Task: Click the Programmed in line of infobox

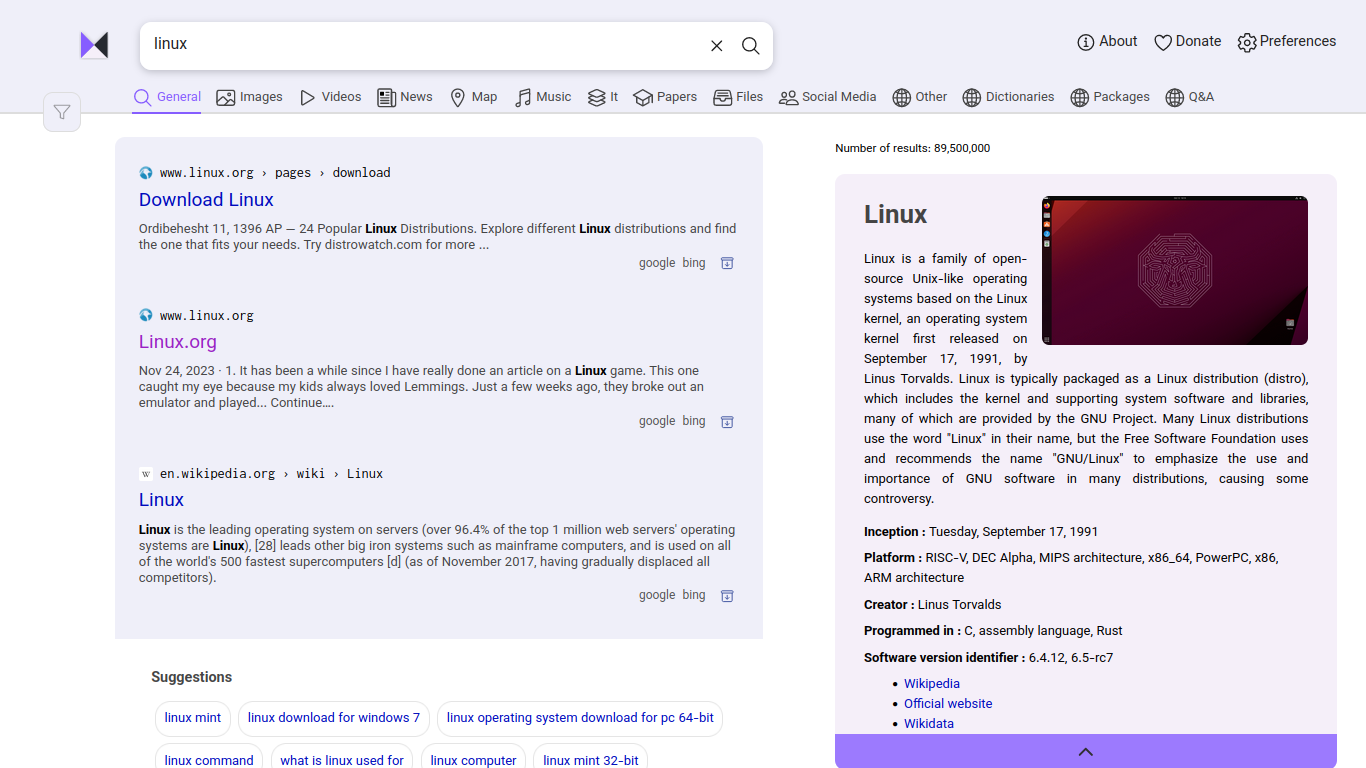Action: [x=993, y=631]
